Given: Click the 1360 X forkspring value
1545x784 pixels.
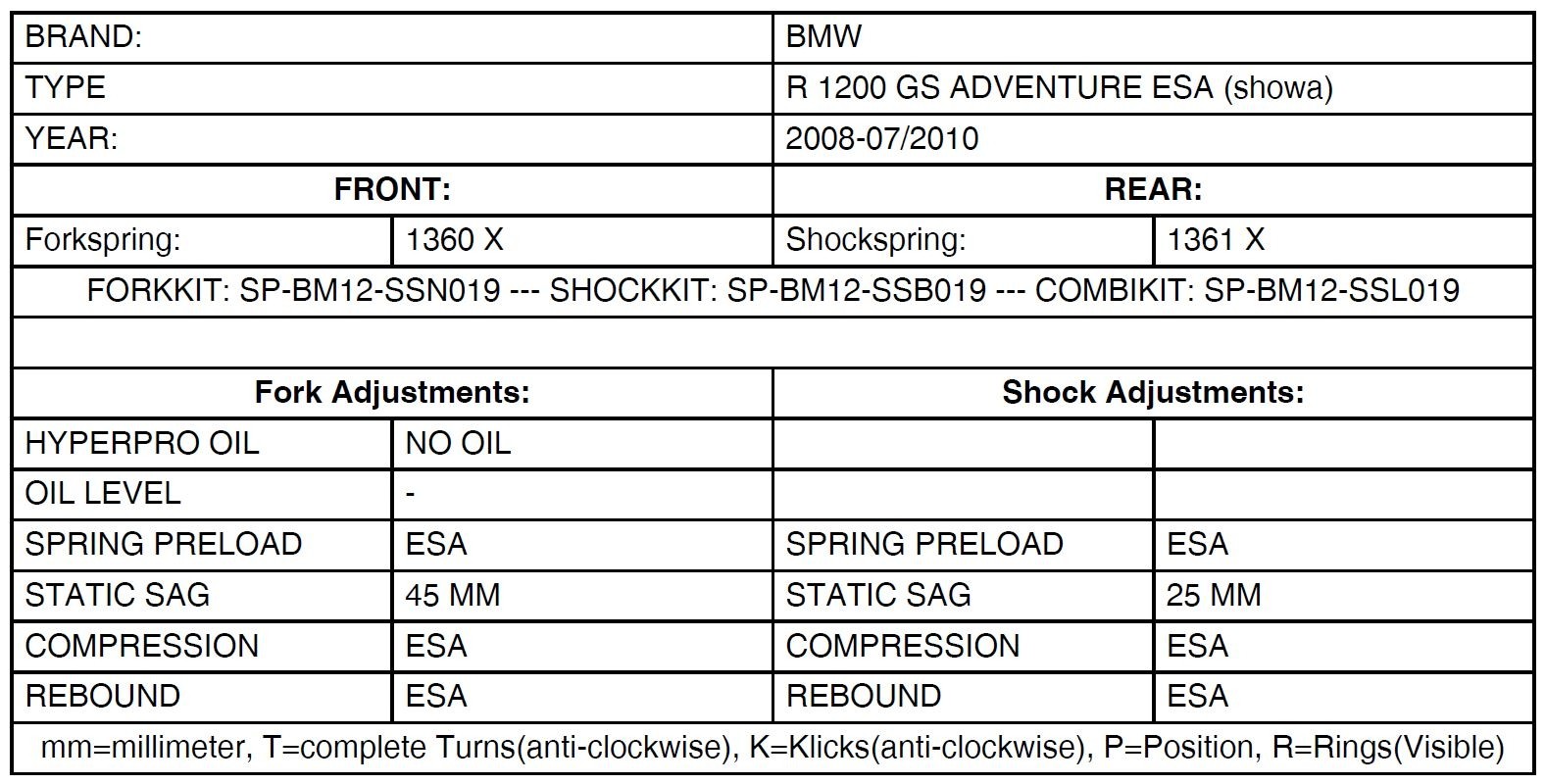Looking at the screenshot, I should click(454, 240).
